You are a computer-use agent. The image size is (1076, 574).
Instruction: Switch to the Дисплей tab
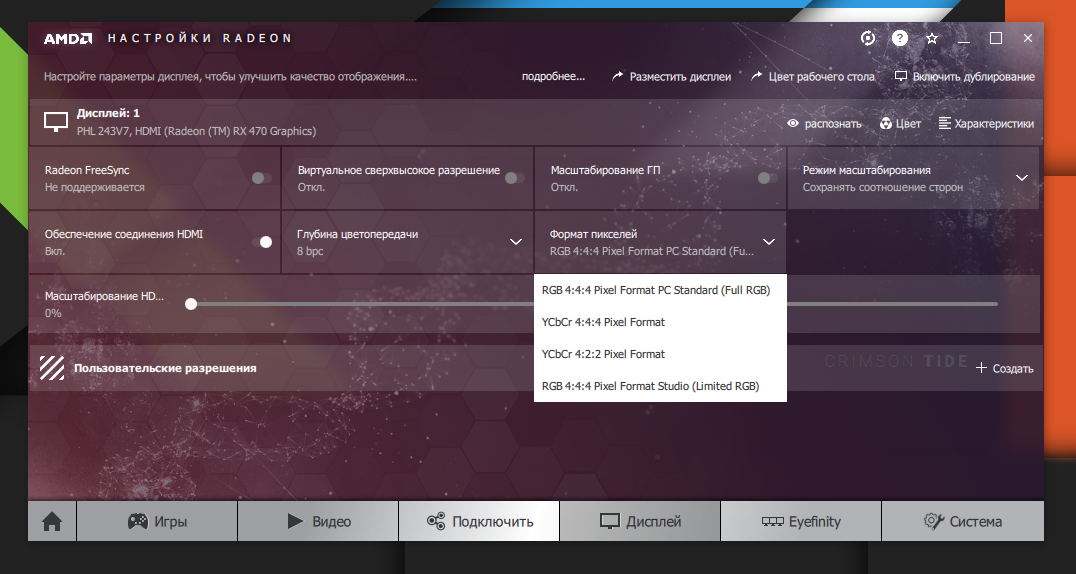(640, 522)
